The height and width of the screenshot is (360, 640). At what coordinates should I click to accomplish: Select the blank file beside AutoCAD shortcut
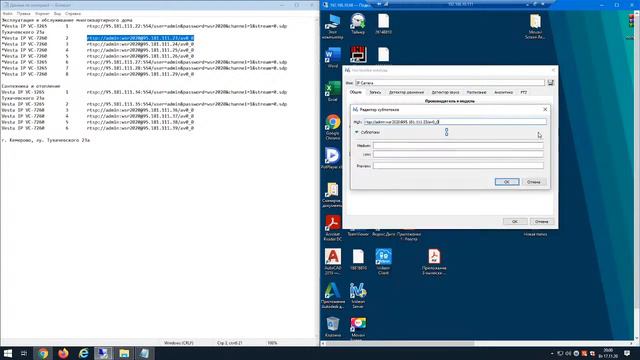[358, 259]
